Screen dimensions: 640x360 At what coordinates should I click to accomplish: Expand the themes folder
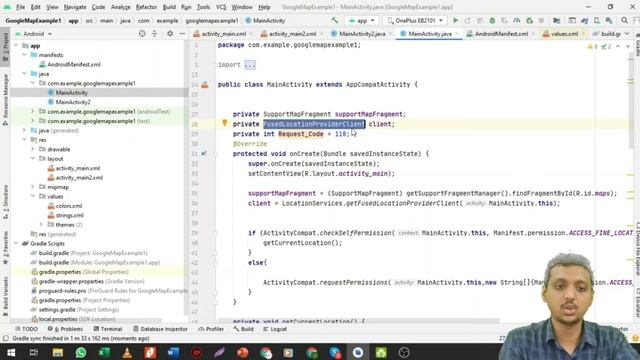(41, 224)
